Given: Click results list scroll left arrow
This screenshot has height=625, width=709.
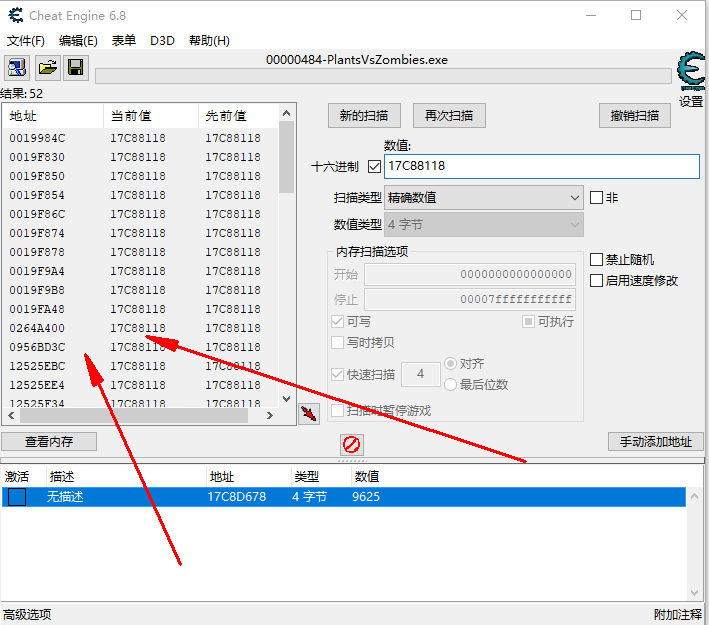Looking at the screenshot, I should tap(11, 415).
